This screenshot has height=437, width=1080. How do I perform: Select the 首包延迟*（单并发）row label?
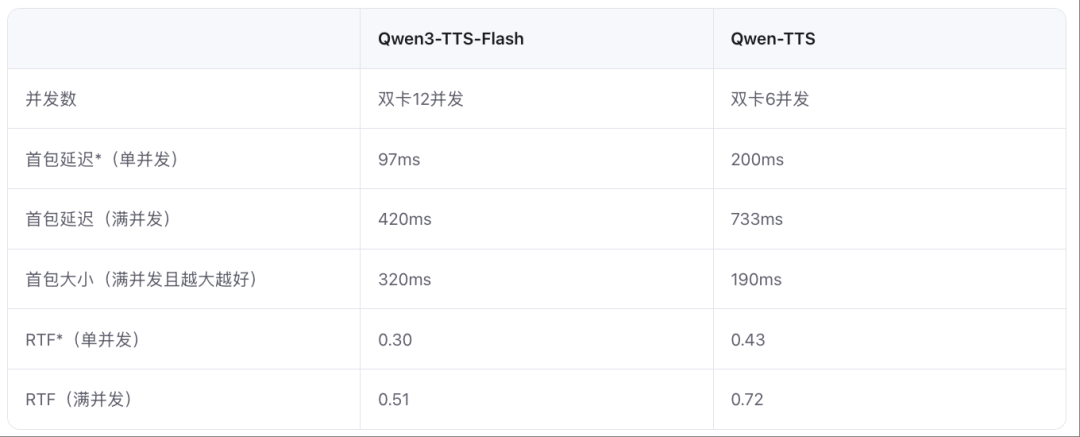(103, 159)
